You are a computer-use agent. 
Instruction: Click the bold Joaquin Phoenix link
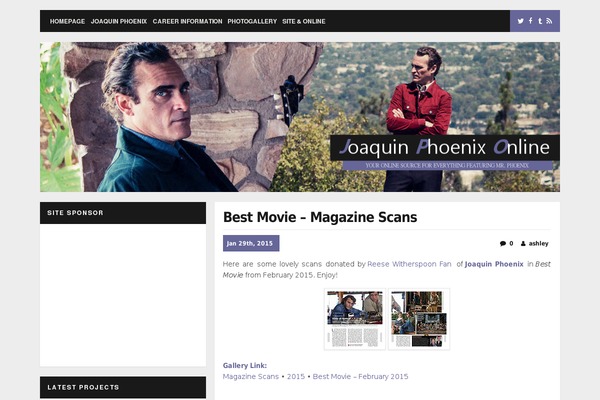point(494,264)
